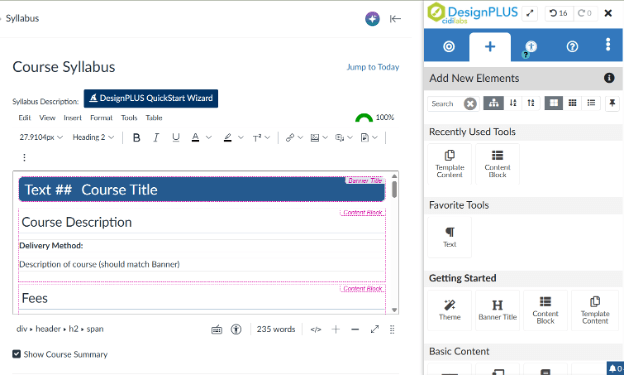Open the Tools menu in the editor
Image resolution: width=624 pixels, height=376 pixels.
click(129, 118)
